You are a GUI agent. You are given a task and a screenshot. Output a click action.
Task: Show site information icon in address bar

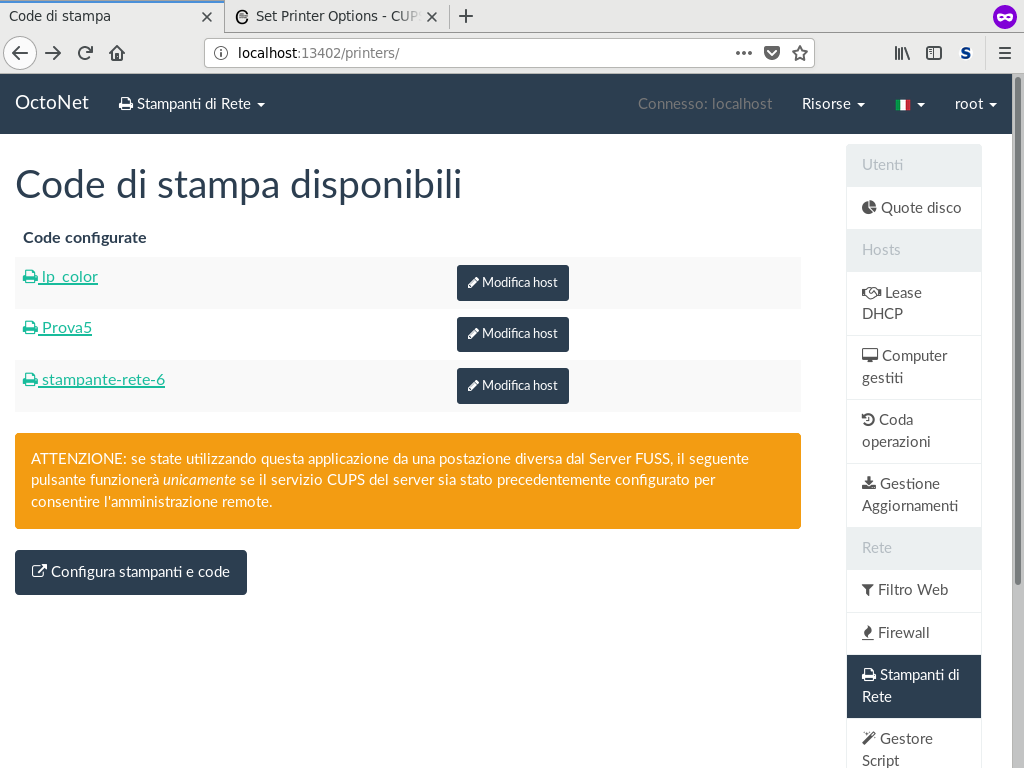pos(221,53)
